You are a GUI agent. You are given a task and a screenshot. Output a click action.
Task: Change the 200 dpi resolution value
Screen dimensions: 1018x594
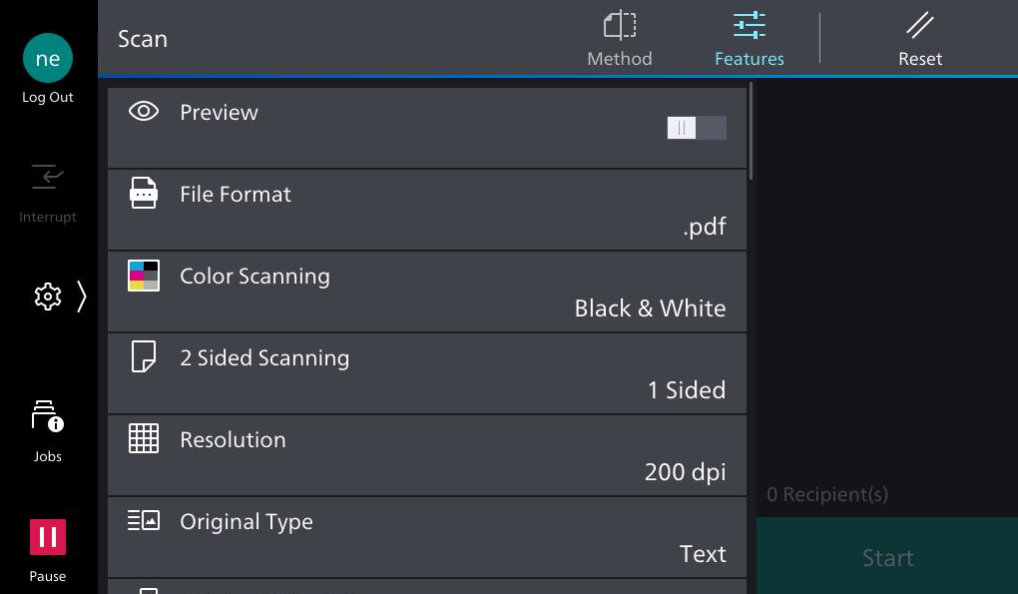684,472
